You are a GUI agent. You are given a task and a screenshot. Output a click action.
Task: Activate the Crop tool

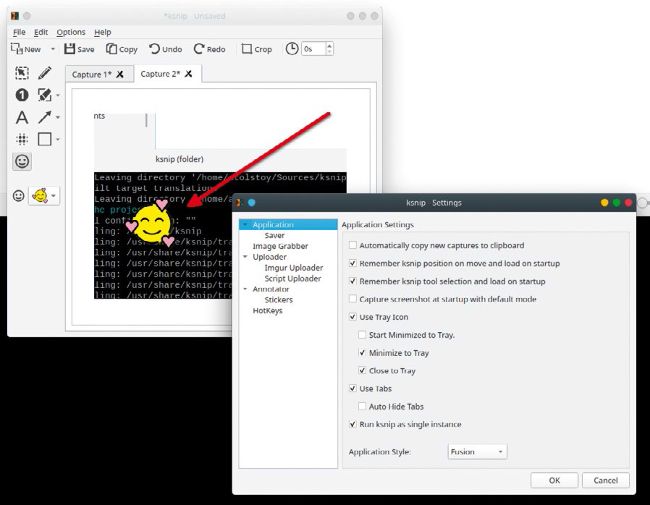click(x=257, y=49)
